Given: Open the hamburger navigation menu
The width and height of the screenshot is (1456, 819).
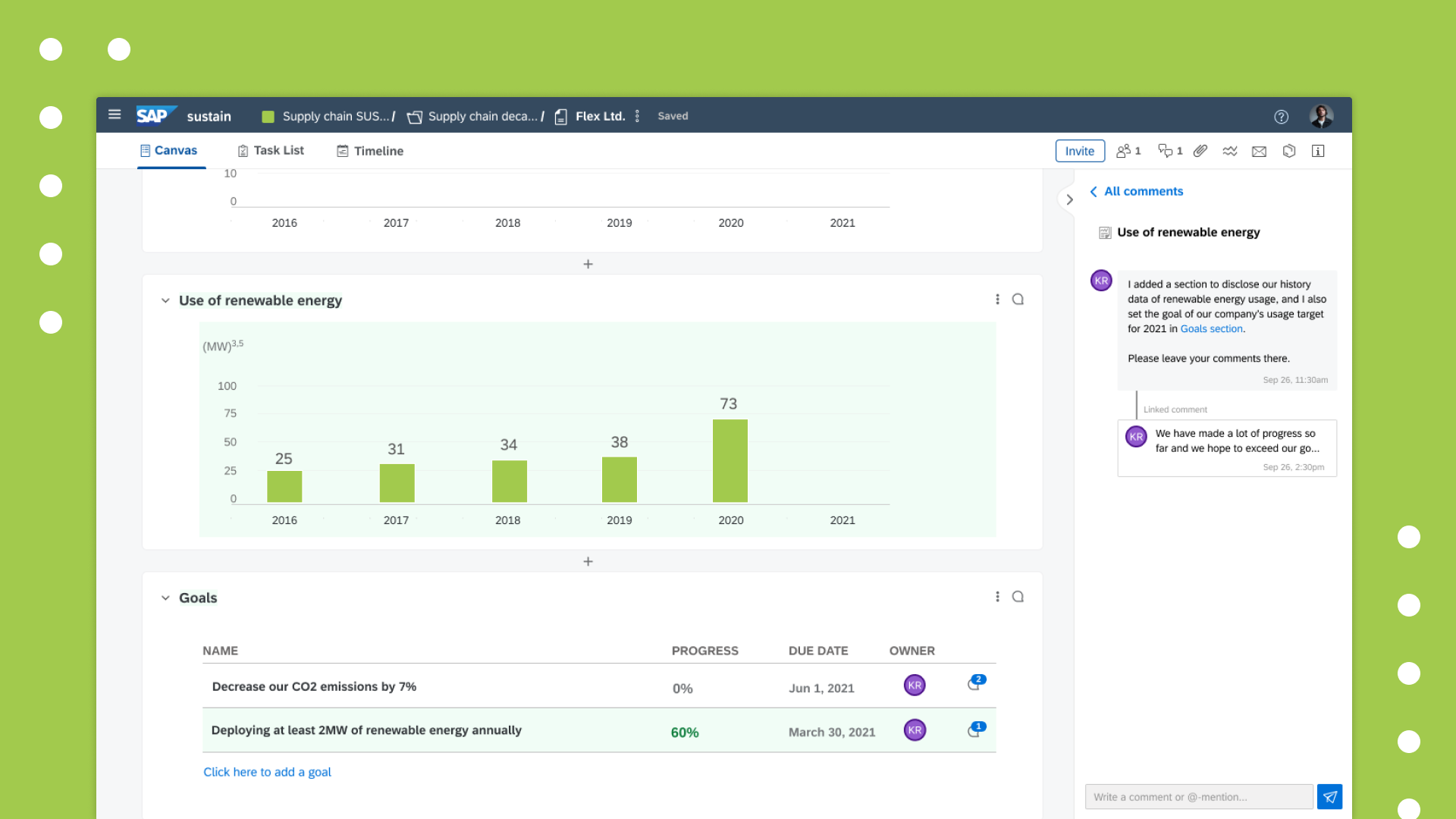Looking at the screenshot, I should click(115, 115).
